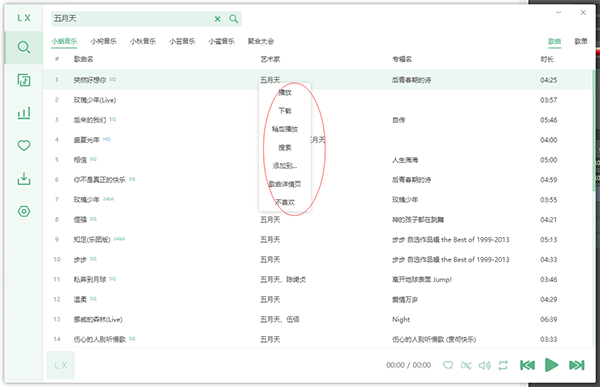
Task: Click artist 五月天、伍佰
Action: (280, 319)
